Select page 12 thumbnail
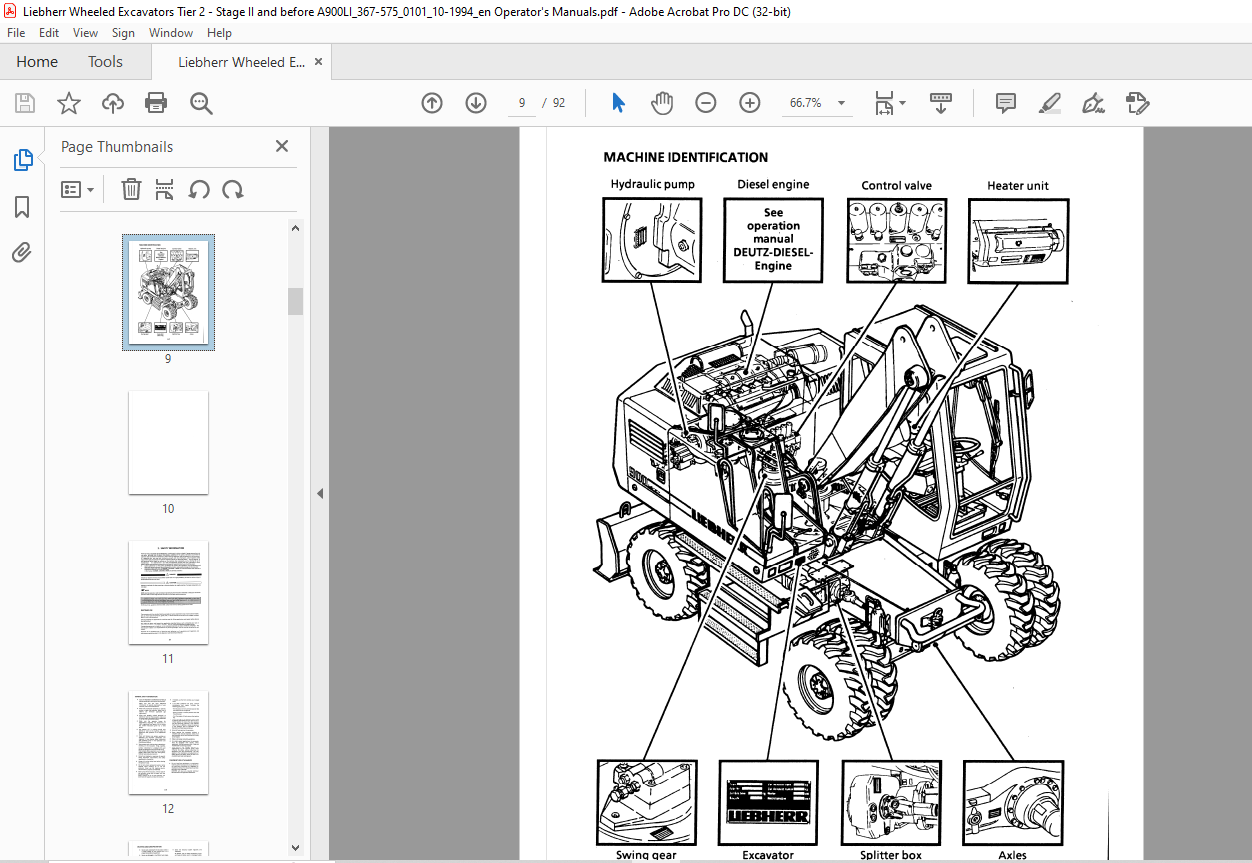Image resolution: width=1252 pixels, height=863 pixels. pyautogui.click(x=168, y=742)
